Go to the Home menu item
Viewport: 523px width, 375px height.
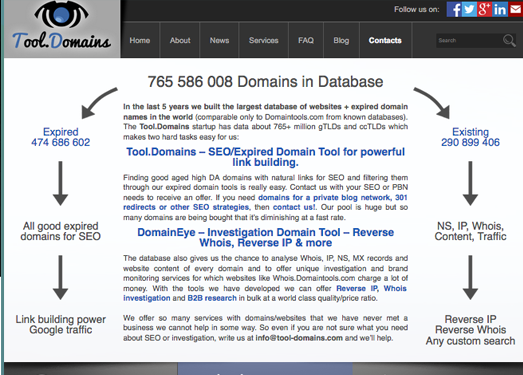point(140,40)
